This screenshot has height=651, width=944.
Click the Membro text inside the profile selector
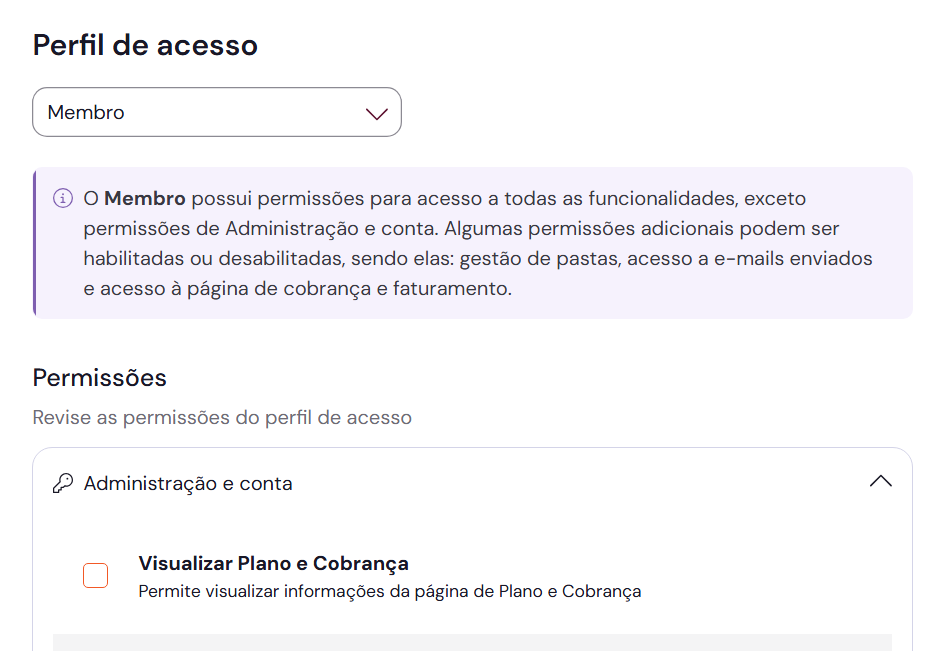(87, 112)
